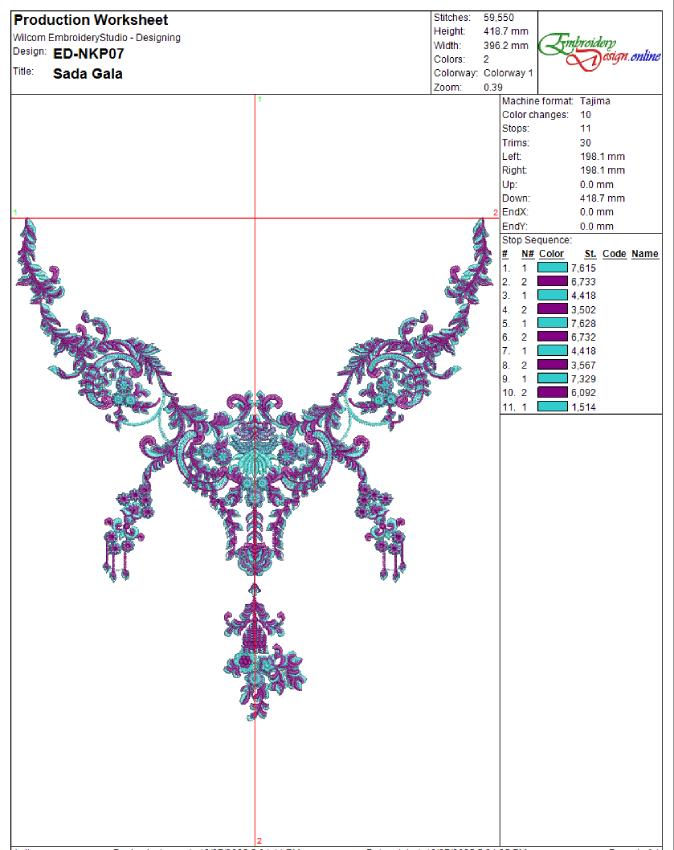Pick the cyan swatch in stop 11
The height and width of the screenshot is (850, 674).
pyautogui.click(x=552, y=408)
